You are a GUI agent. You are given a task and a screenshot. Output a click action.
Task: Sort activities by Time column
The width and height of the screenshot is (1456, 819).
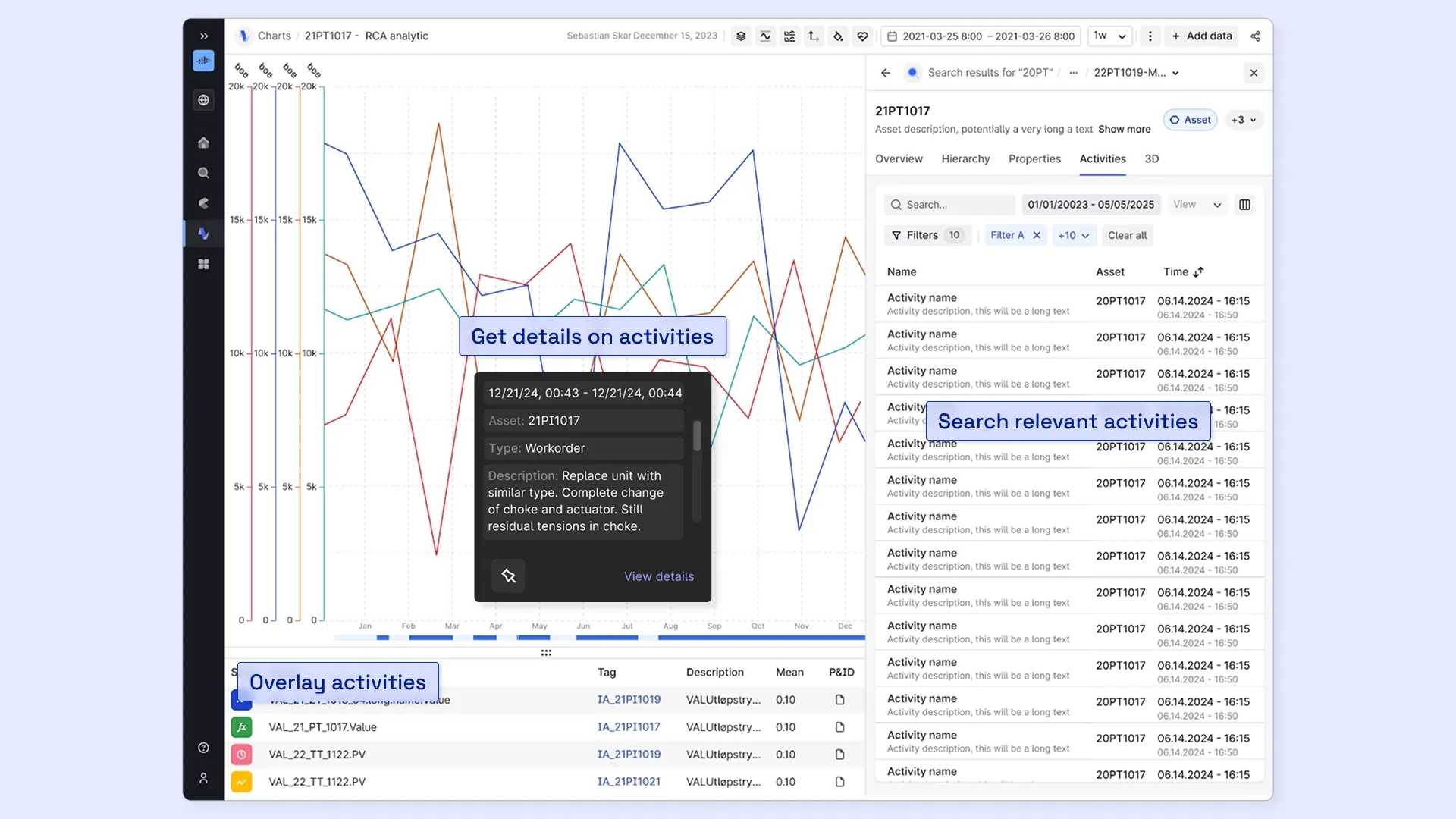pyautogui.click(x=1183, y=271)
